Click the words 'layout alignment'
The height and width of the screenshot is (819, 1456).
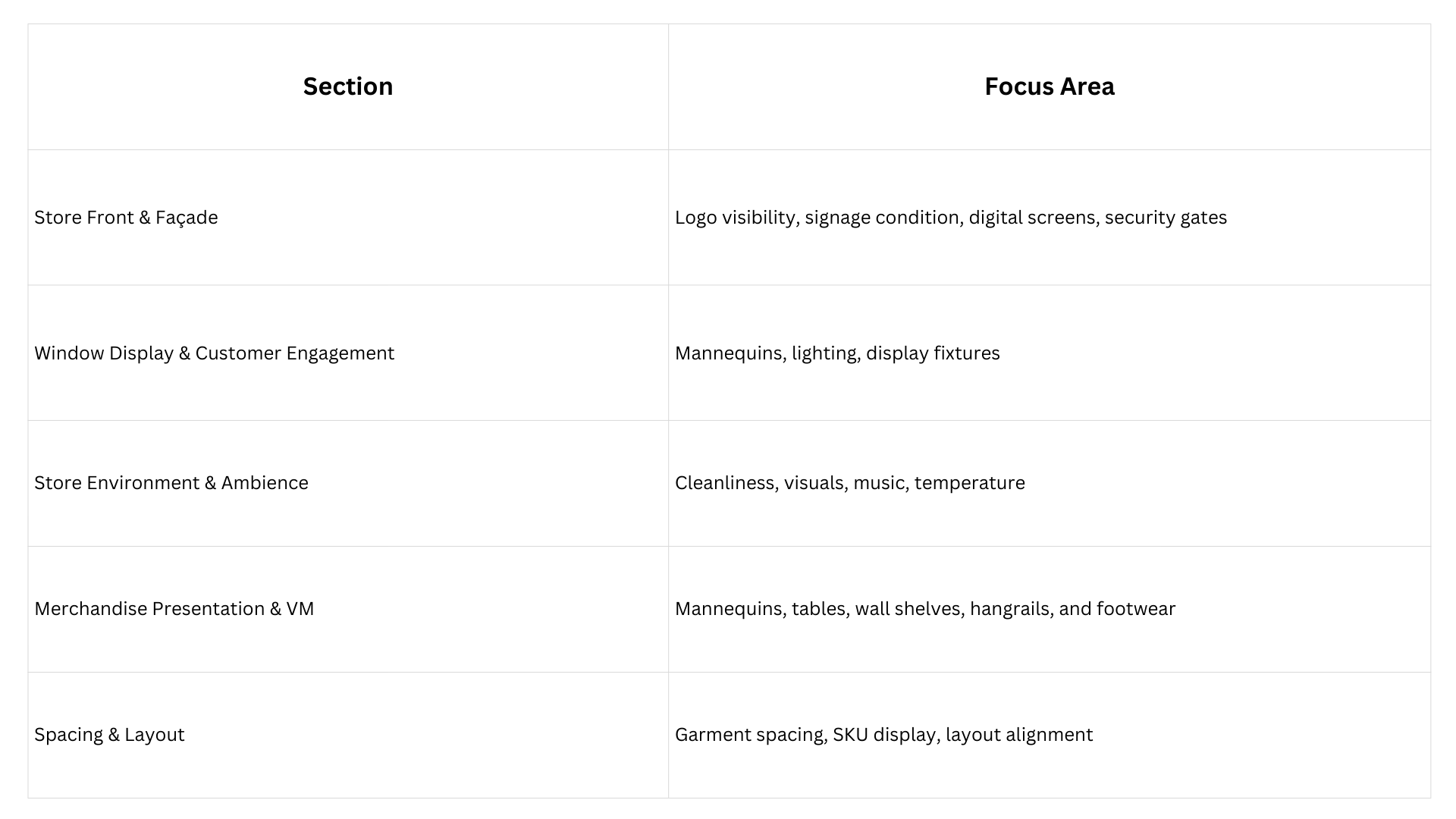point(1018,735)
